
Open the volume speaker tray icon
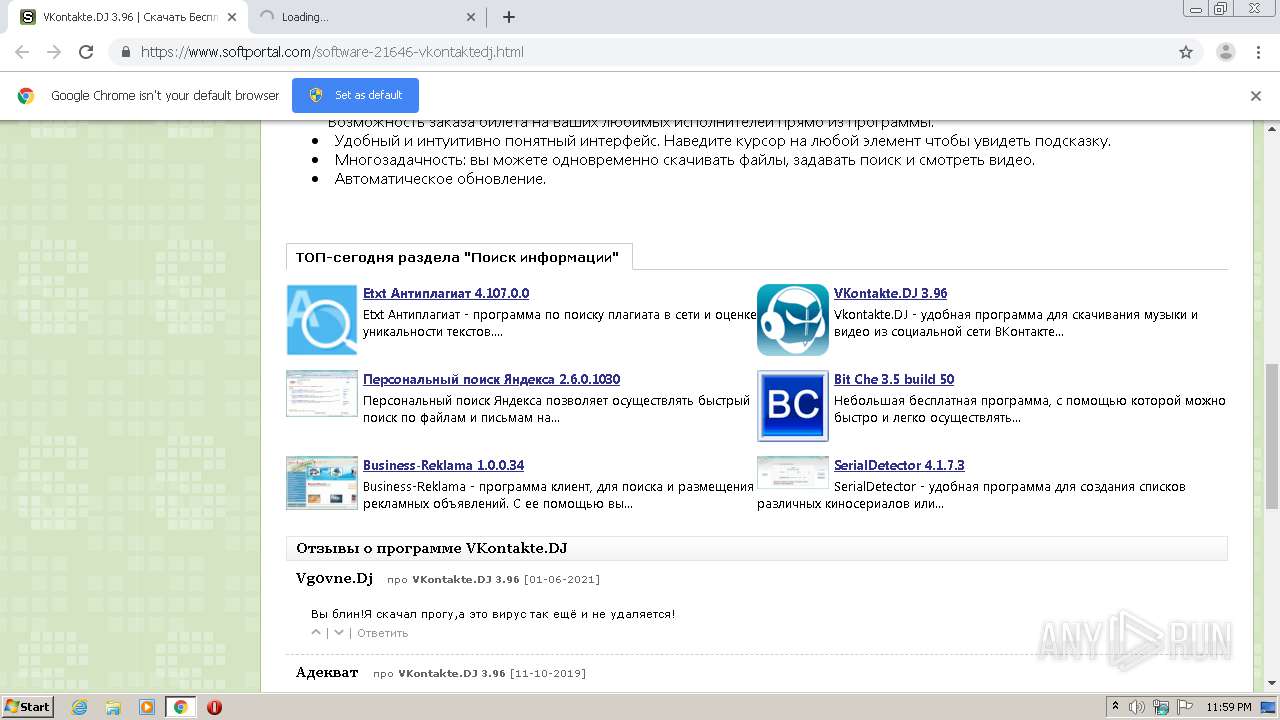click(1137, 707)
